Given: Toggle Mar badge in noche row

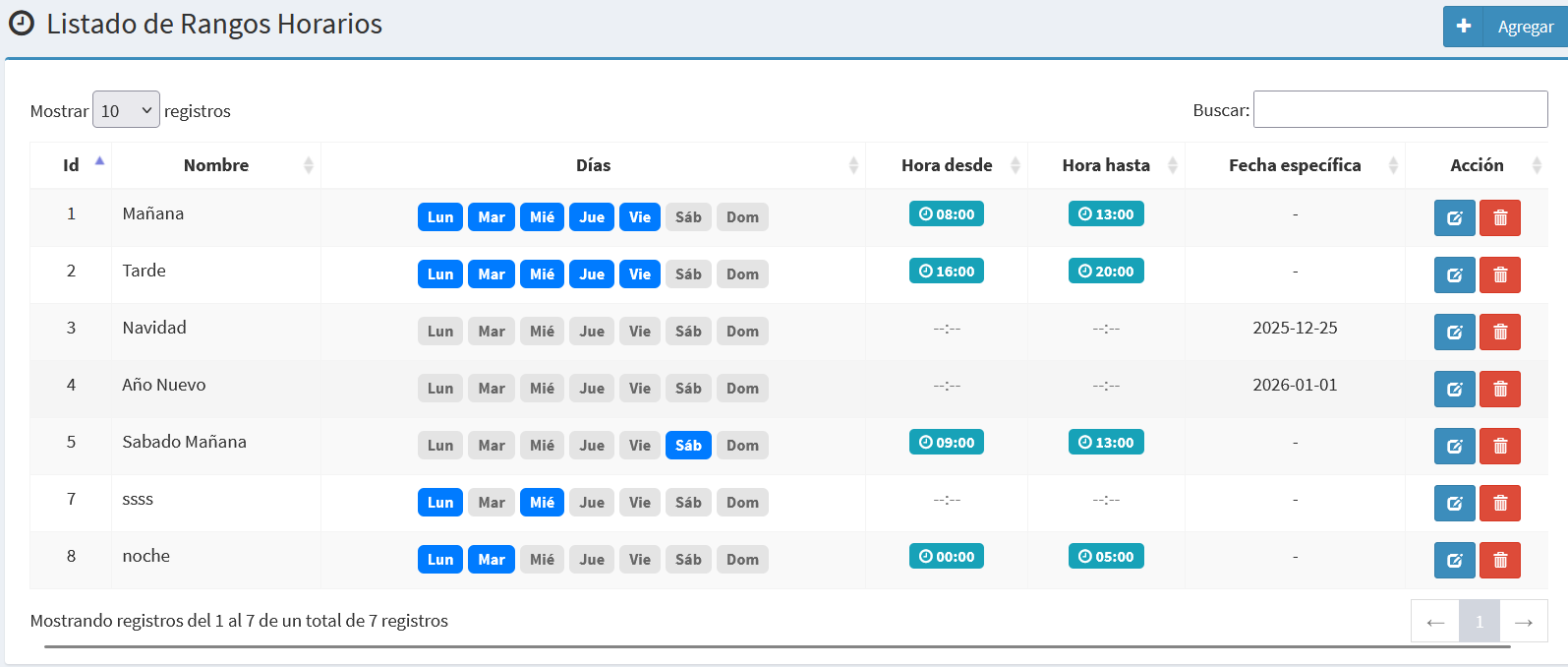Looking at the screenshot, I should (x=492, y=559).
